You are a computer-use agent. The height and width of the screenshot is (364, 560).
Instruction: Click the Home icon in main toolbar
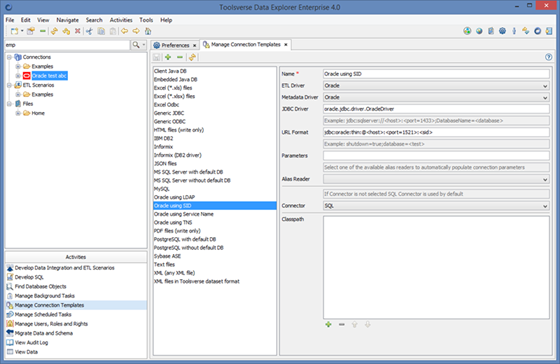click(148, 31)
